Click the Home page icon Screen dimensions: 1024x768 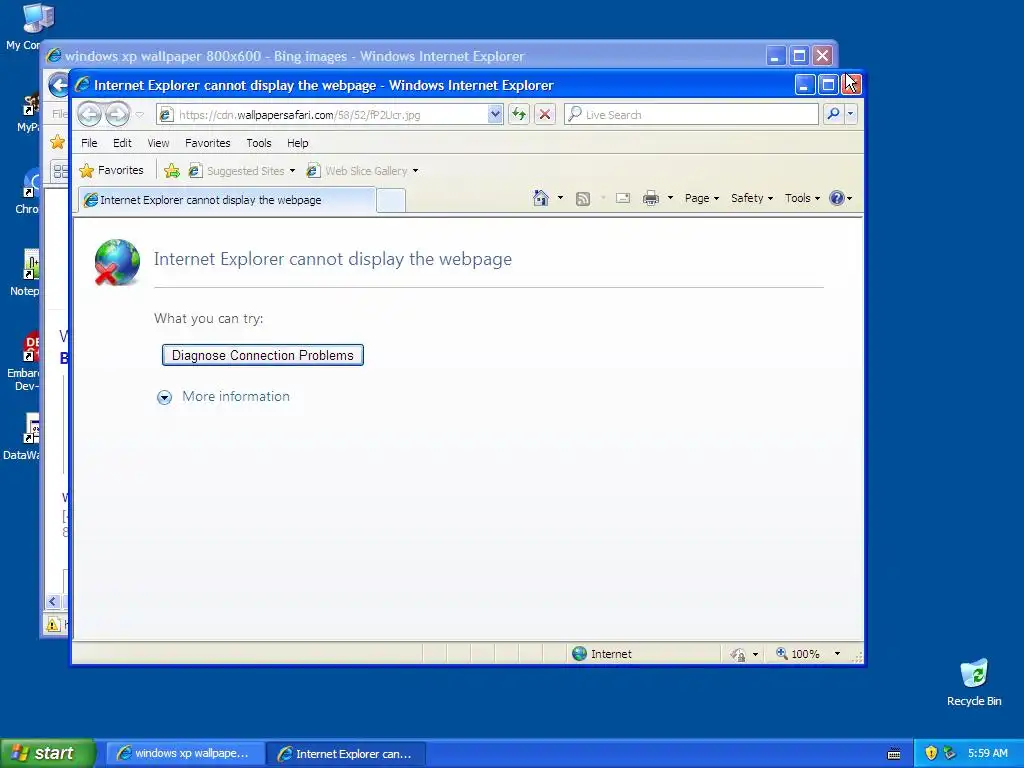tap(541, 198)
